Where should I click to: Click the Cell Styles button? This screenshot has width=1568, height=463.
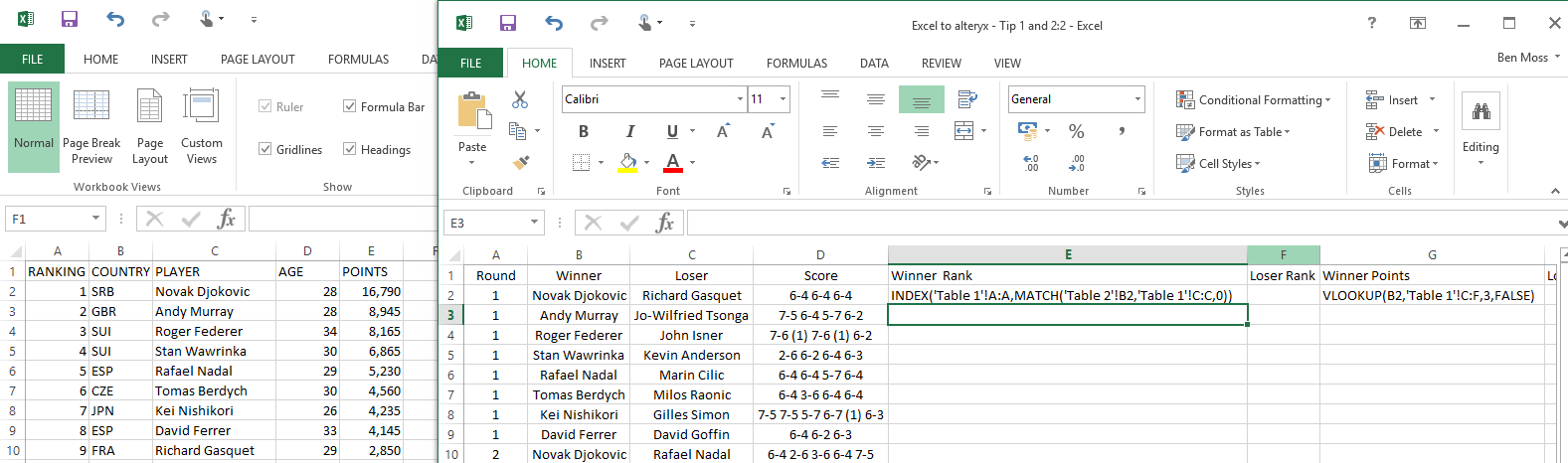pyautogui.click(x=1218, y=164)
